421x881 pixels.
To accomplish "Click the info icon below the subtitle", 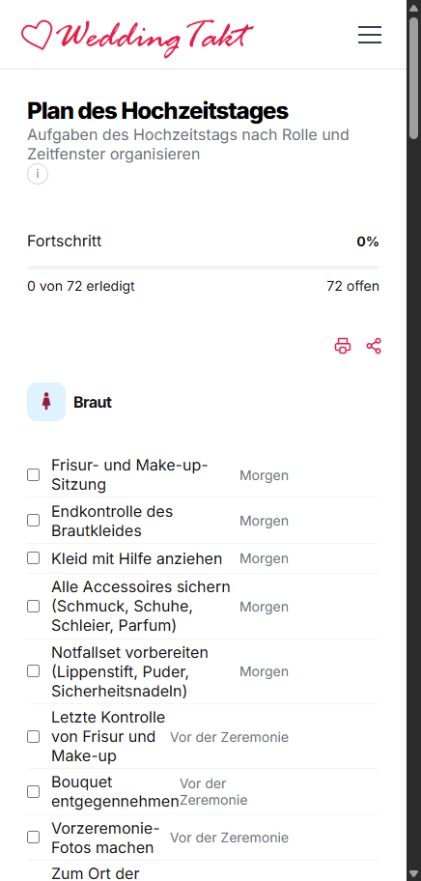I will [38, 174].
